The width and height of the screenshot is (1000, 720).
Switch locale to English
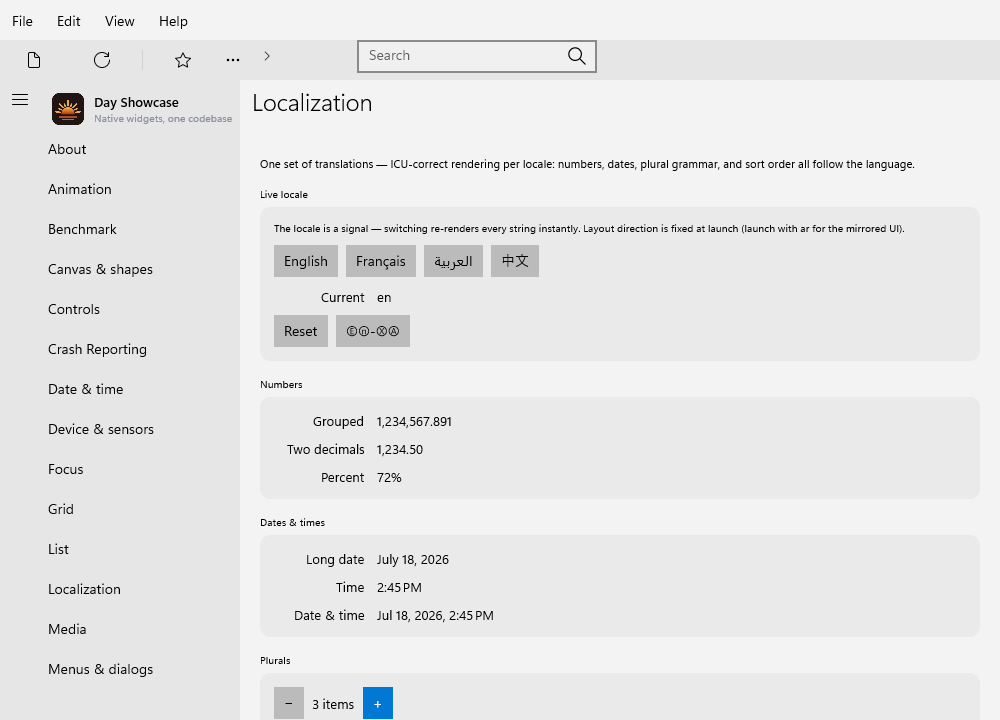305,261
